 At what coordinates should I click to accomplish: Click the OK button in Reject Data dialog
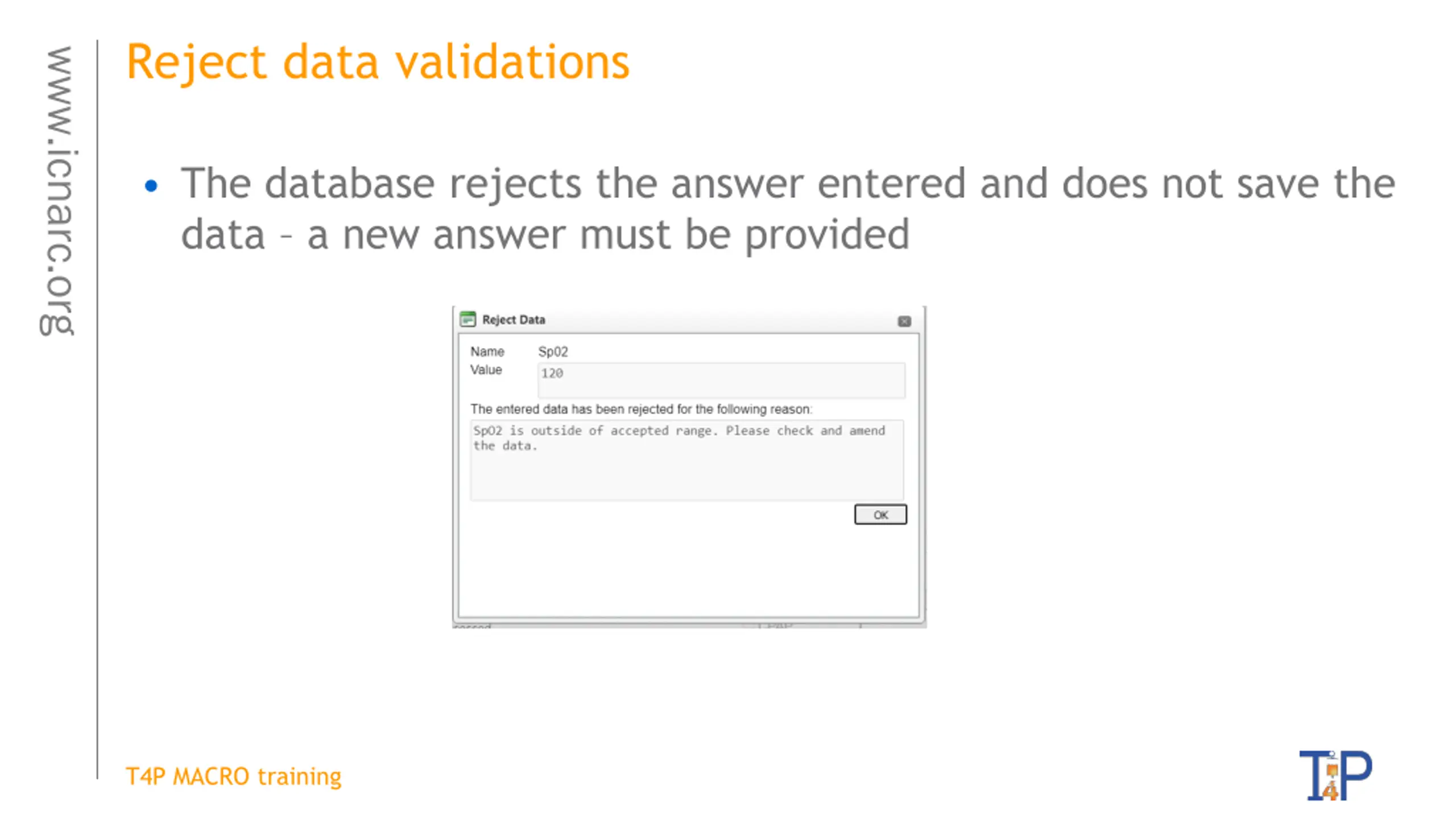880,514
